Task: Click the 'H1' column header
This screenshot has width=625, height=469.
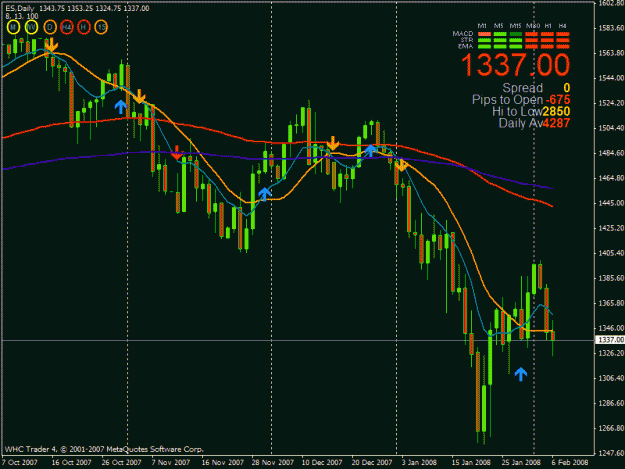Action: (548, 26)
